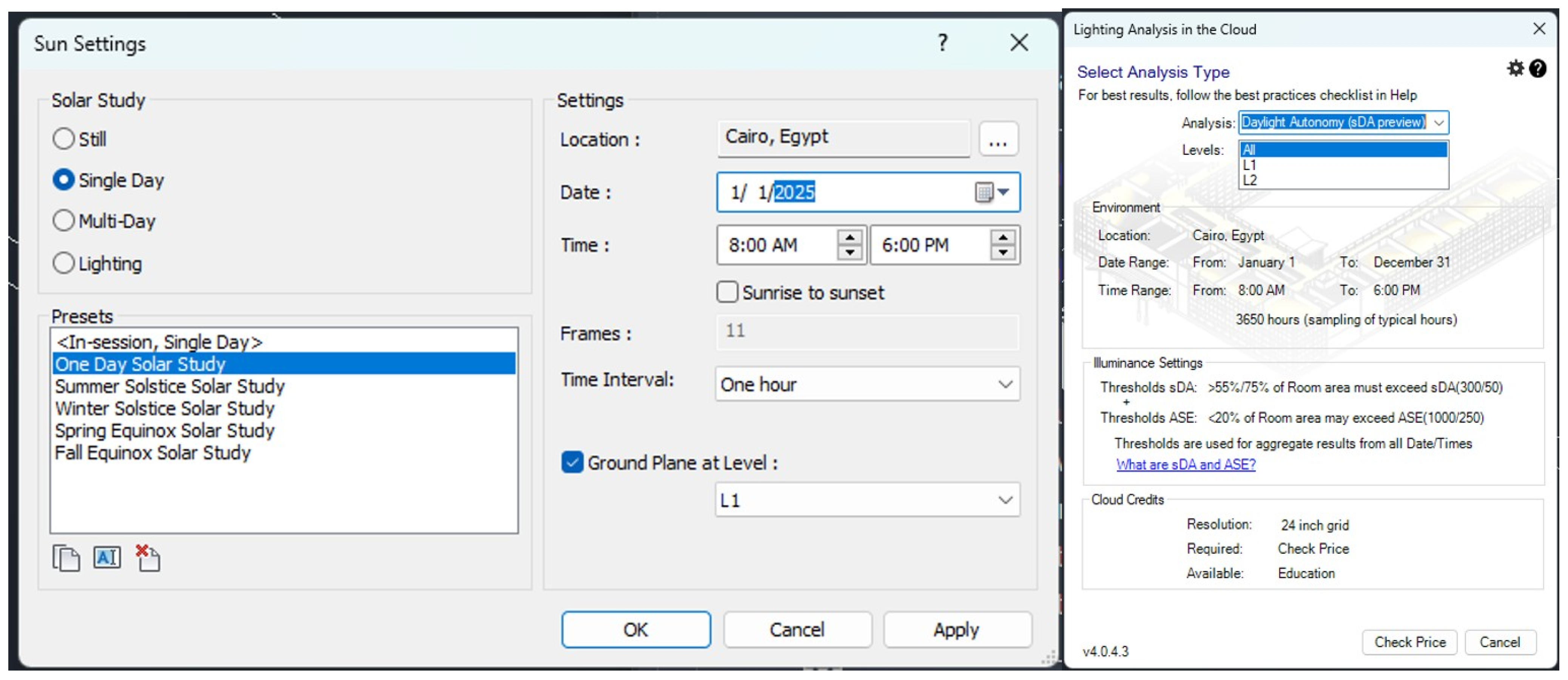1568x680 pixels.
Task: Increase start time with up stepper arrow
Action: [x=849, y=237]
